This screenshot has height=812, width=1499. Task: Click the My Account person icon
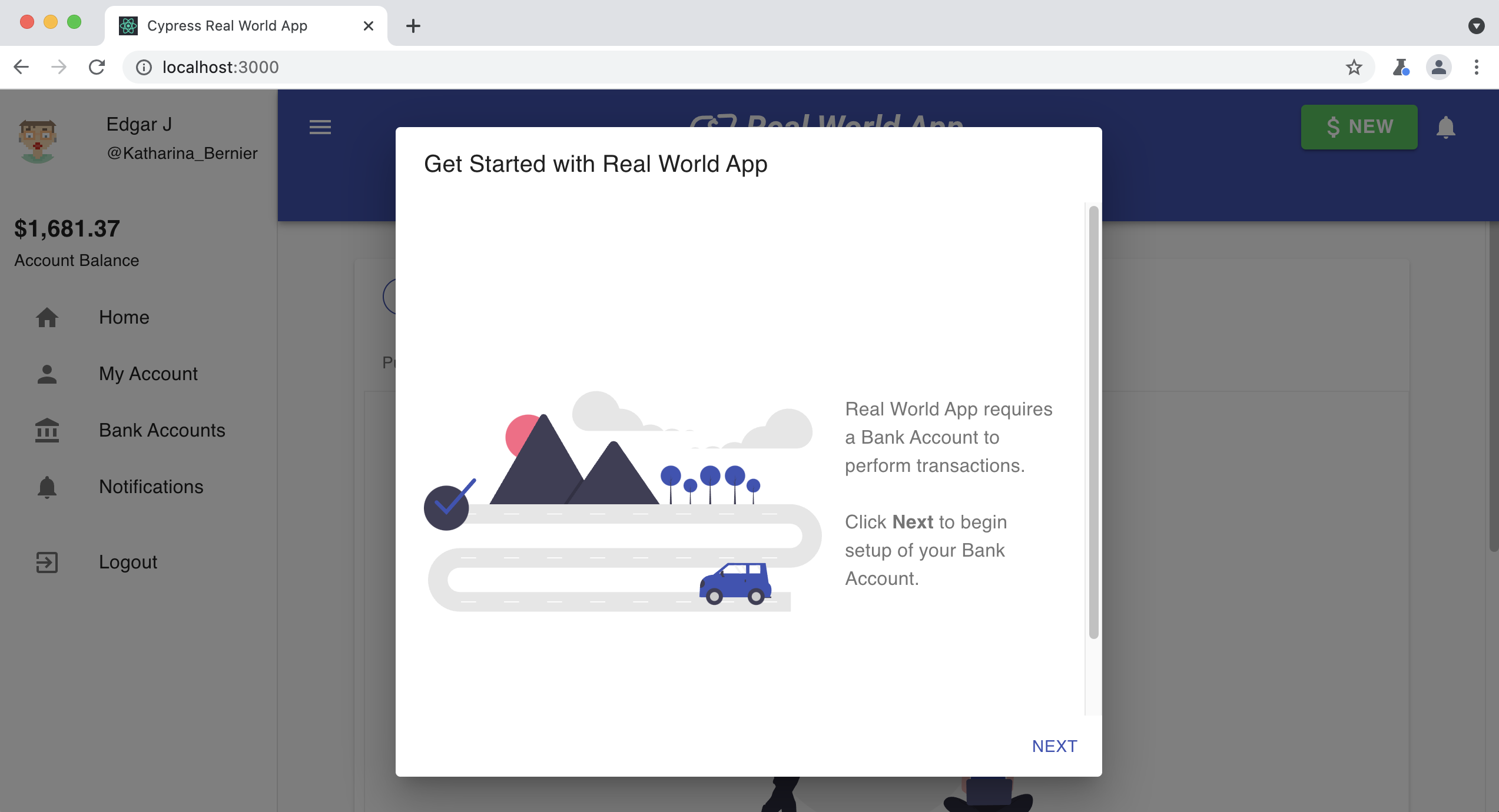(x=47, y=374)
